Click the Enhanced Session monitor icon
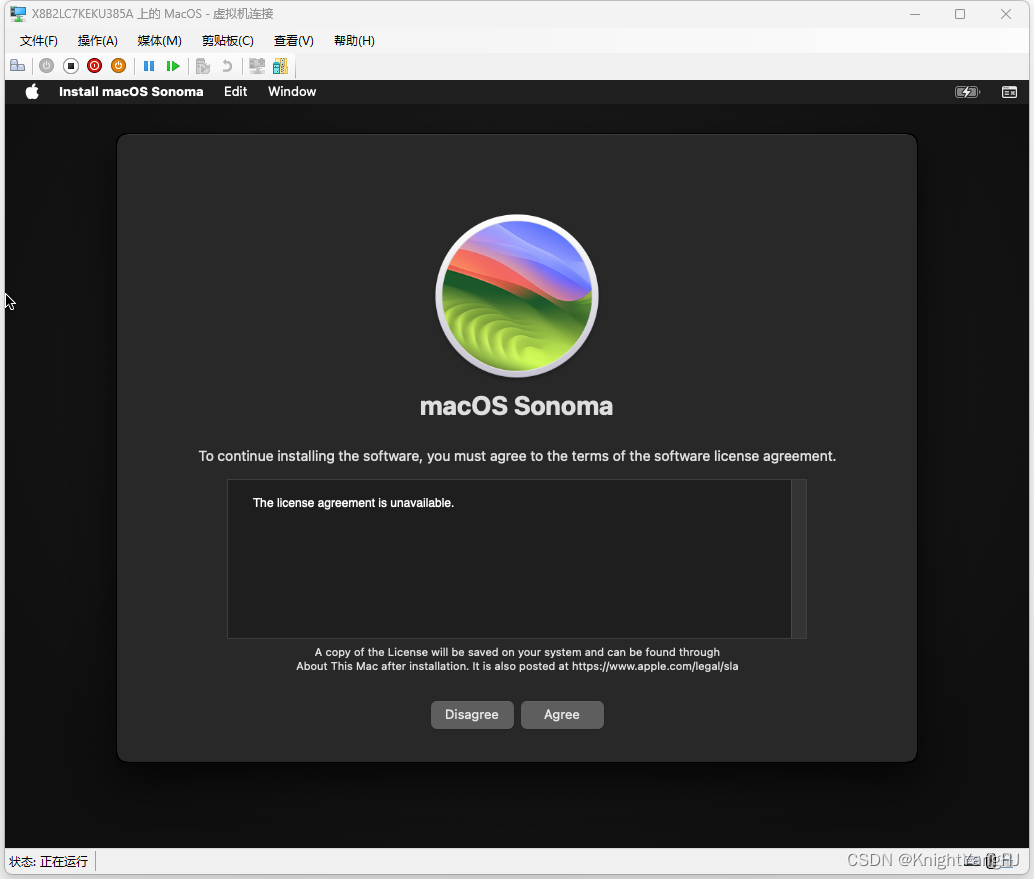The width and height of the screenshot is (1034, 879). (x=257, y=66)
